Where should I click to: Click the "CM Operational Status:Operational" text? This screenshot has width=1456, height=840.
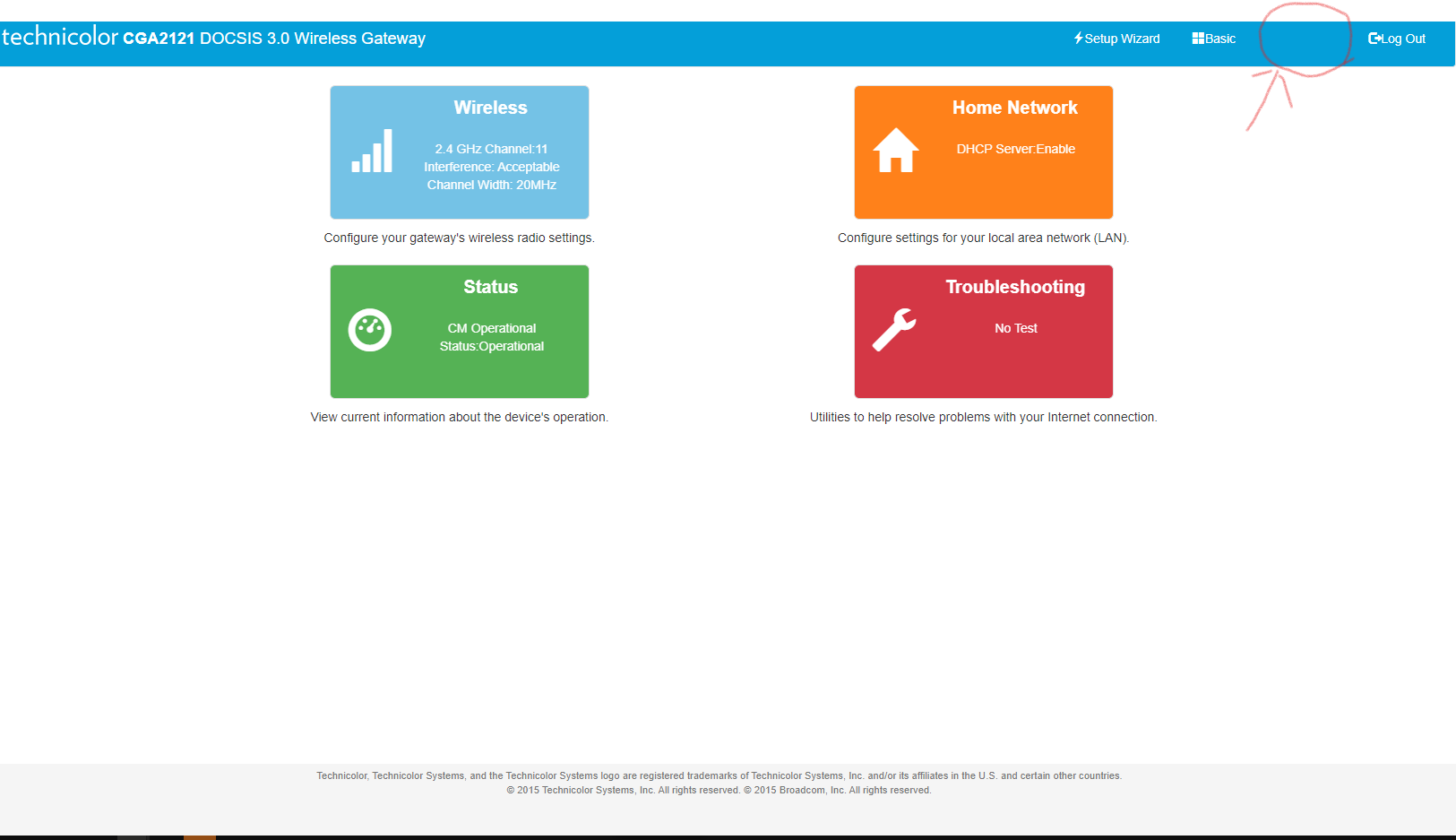tap(492, 337)
